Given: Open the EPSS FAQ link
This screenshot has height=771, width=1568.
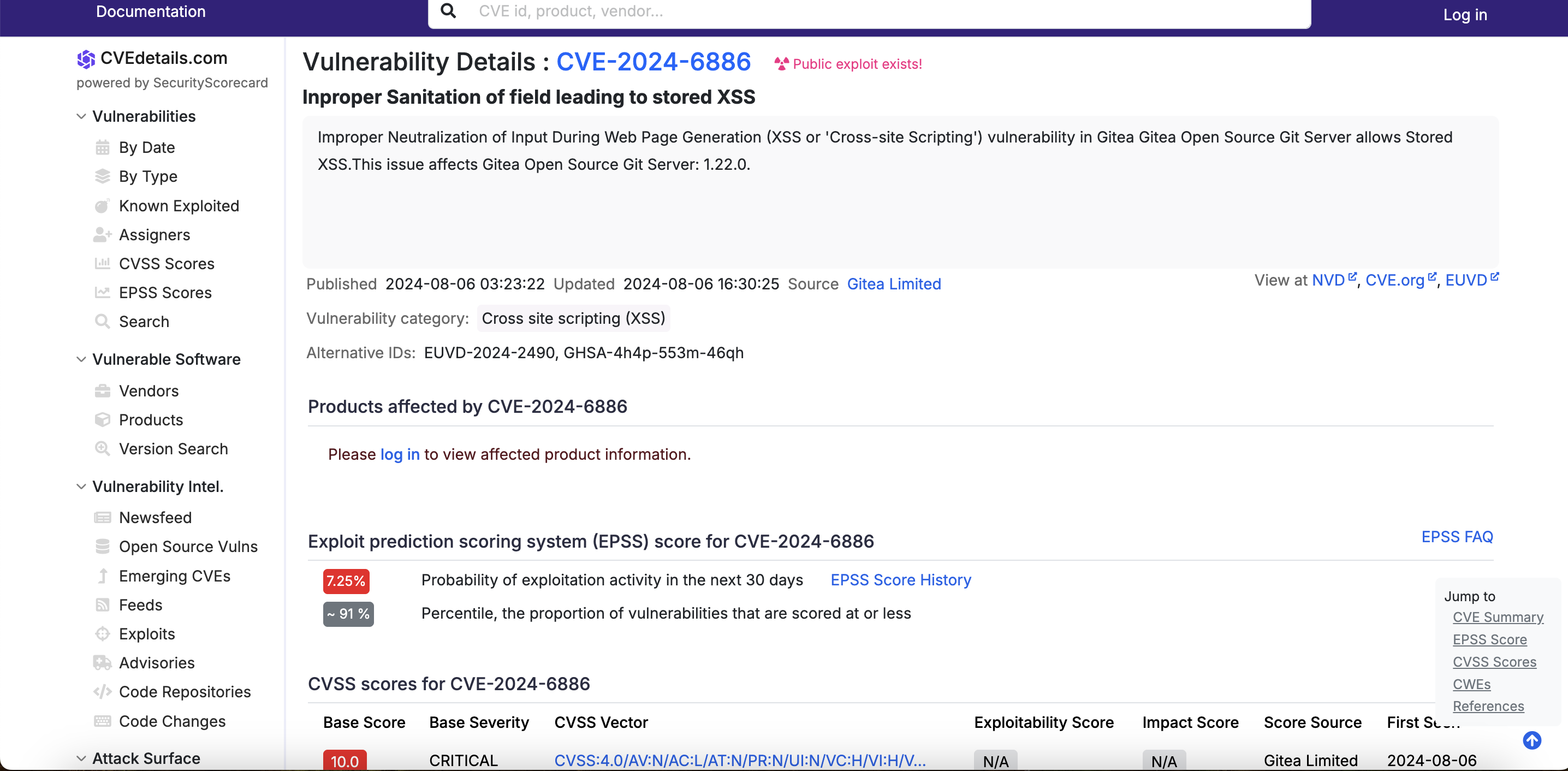Looking at the screenshot, I should [1457, 537].
